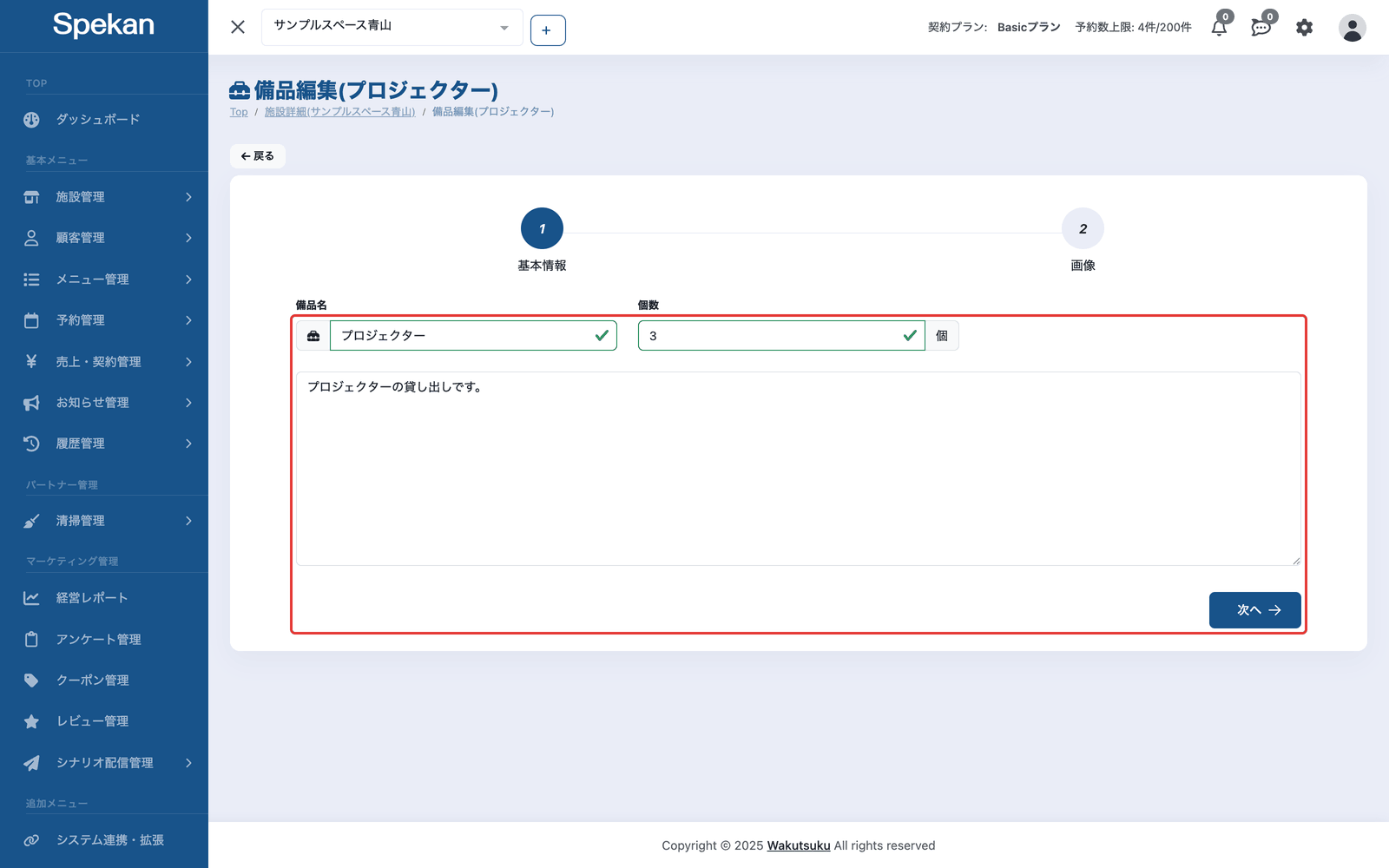
Task: Open 経営レポート menu item
Action: pyautogui.click(x=104, y=598)
